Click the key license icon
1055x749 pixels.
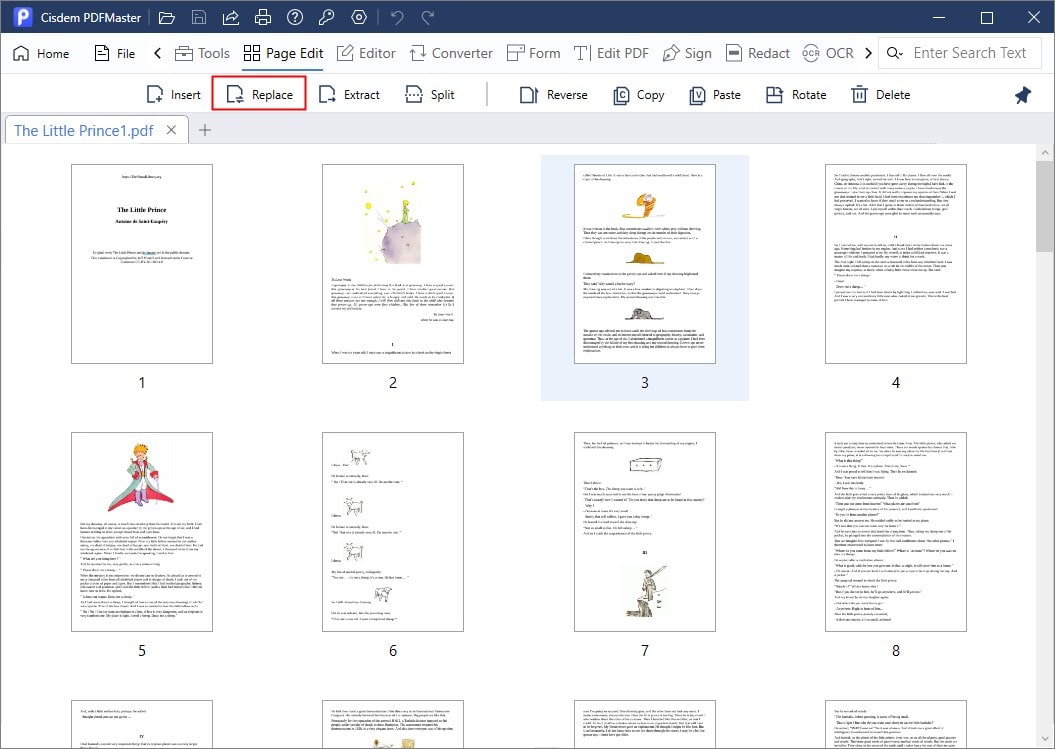[x=327, y=17]
